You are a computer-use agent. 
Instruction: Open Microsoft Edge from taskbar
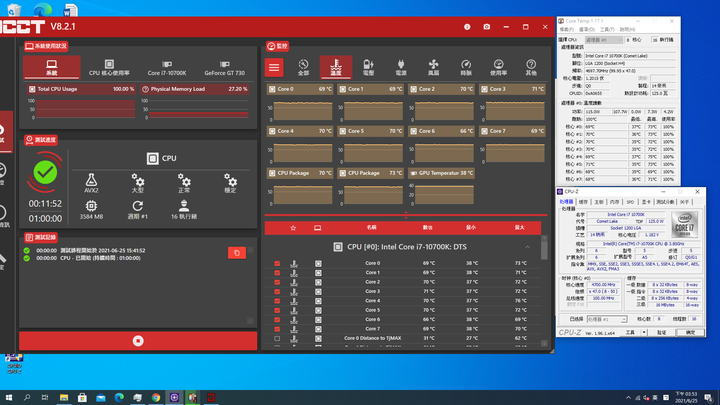[x=119, y=397]
